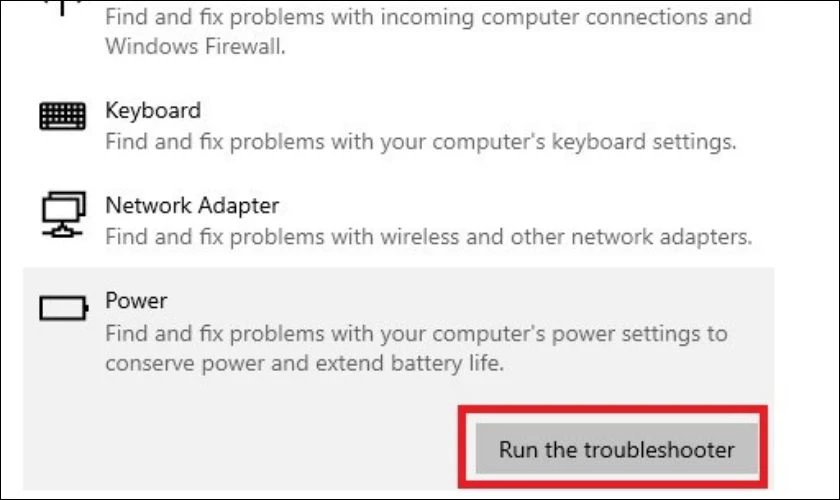This screenshot has height=500, width=840.
Task: Click the Power battery icon
Action: [64, 308]
